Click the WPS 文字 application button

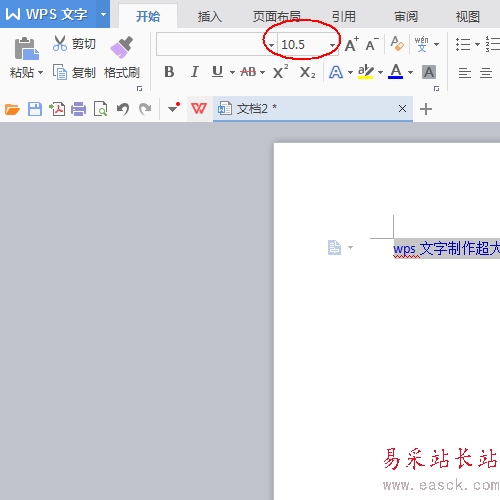tap(48, 14)
